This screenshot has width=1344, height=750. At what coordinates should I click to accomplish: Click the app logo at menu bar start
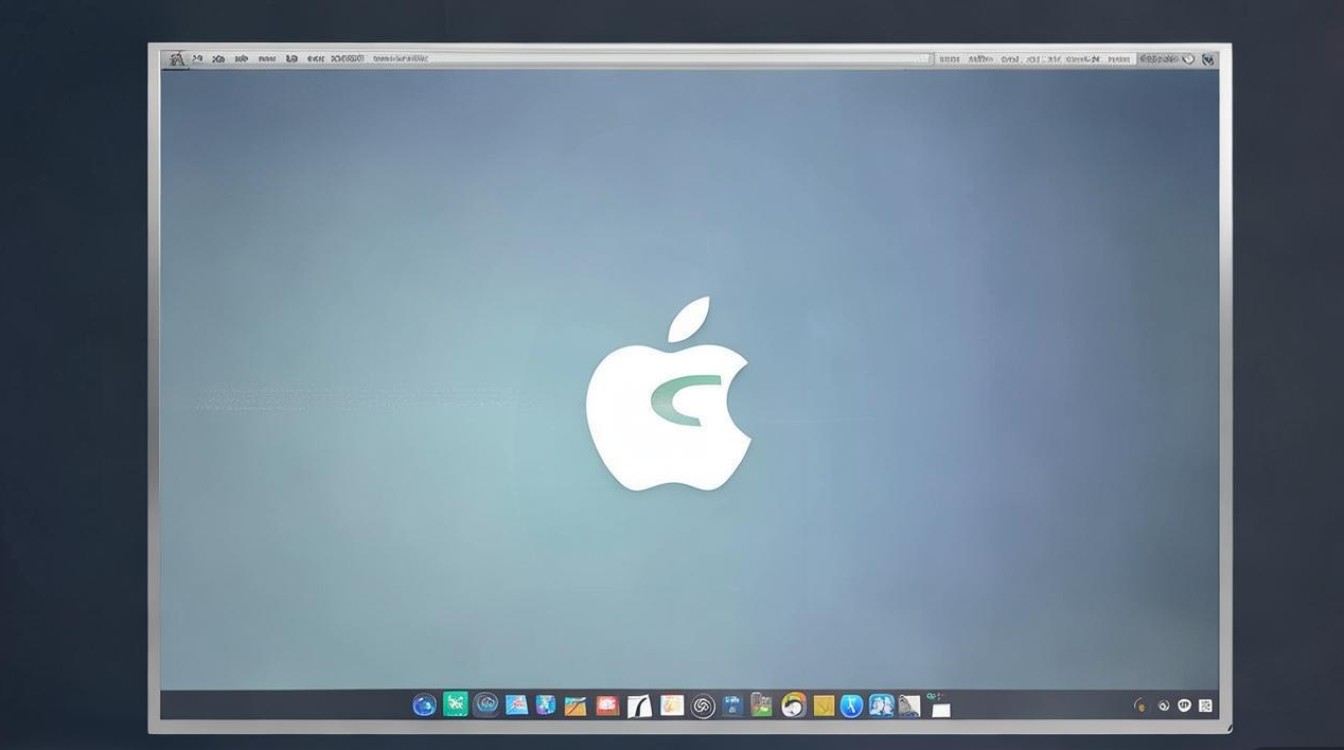177,59
